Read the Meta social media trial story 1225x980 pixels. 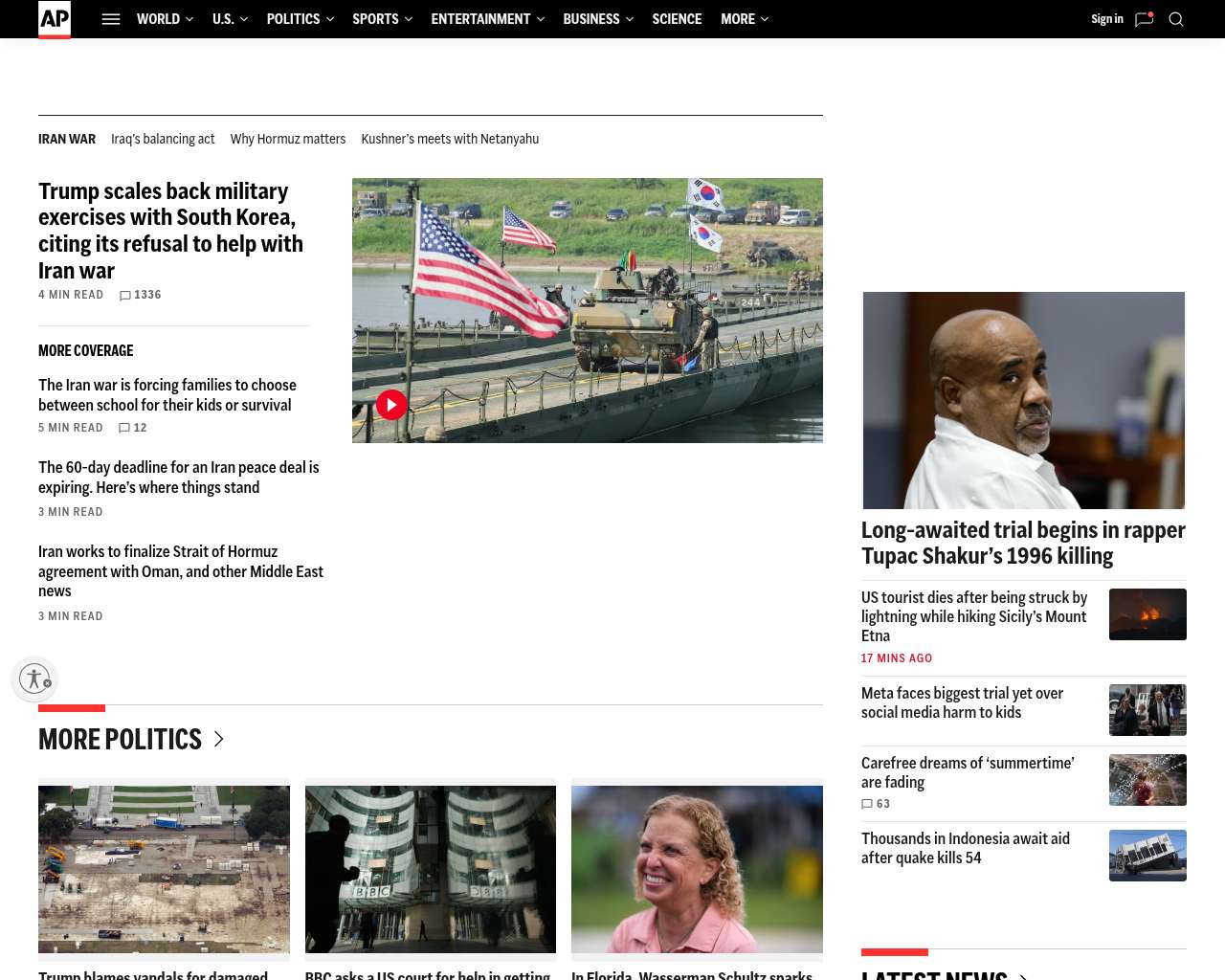coord(962,702)
